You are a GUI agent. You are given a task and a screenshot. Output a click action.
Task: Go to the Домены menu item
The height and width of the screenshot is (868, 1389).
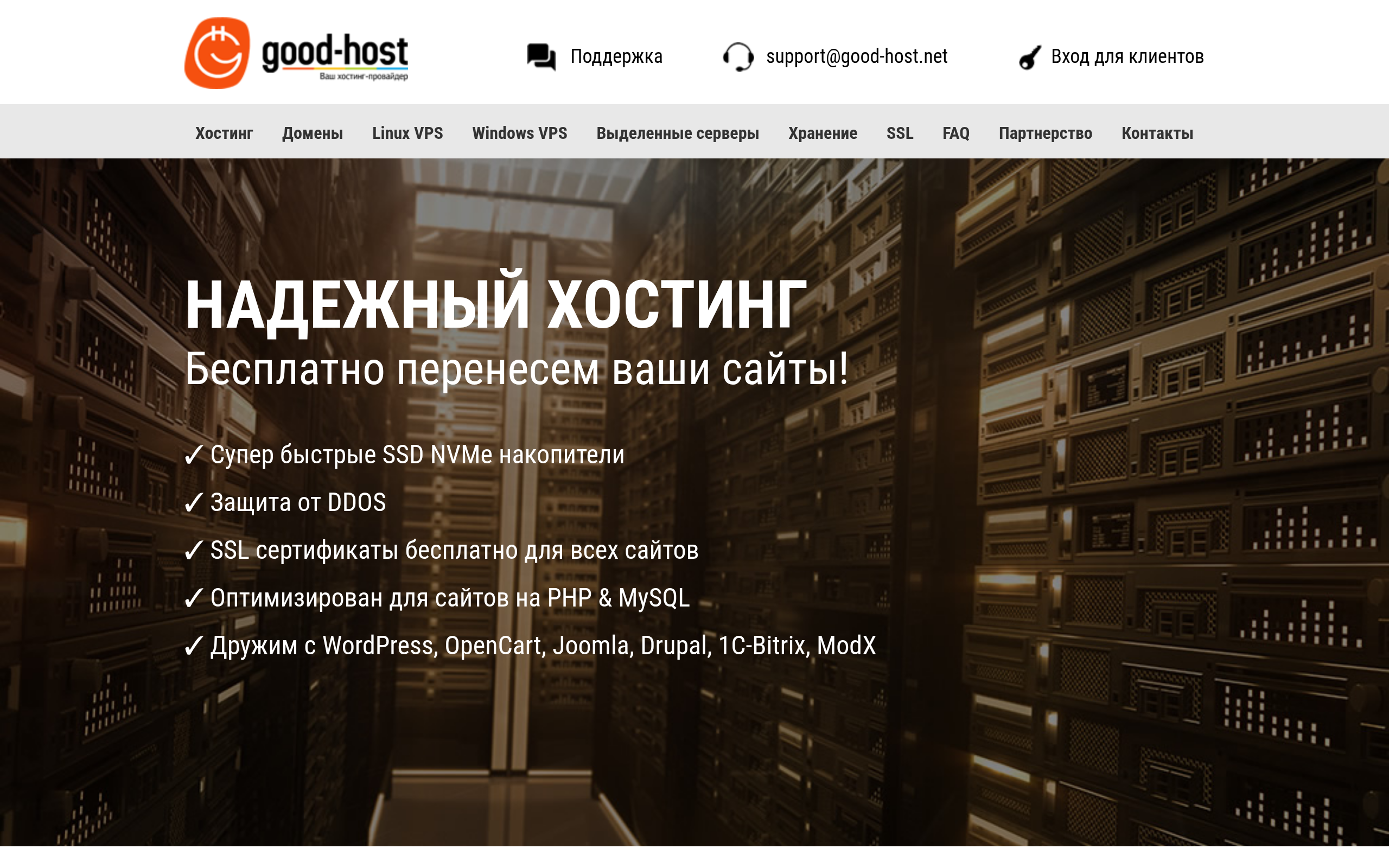click(312, 133)
